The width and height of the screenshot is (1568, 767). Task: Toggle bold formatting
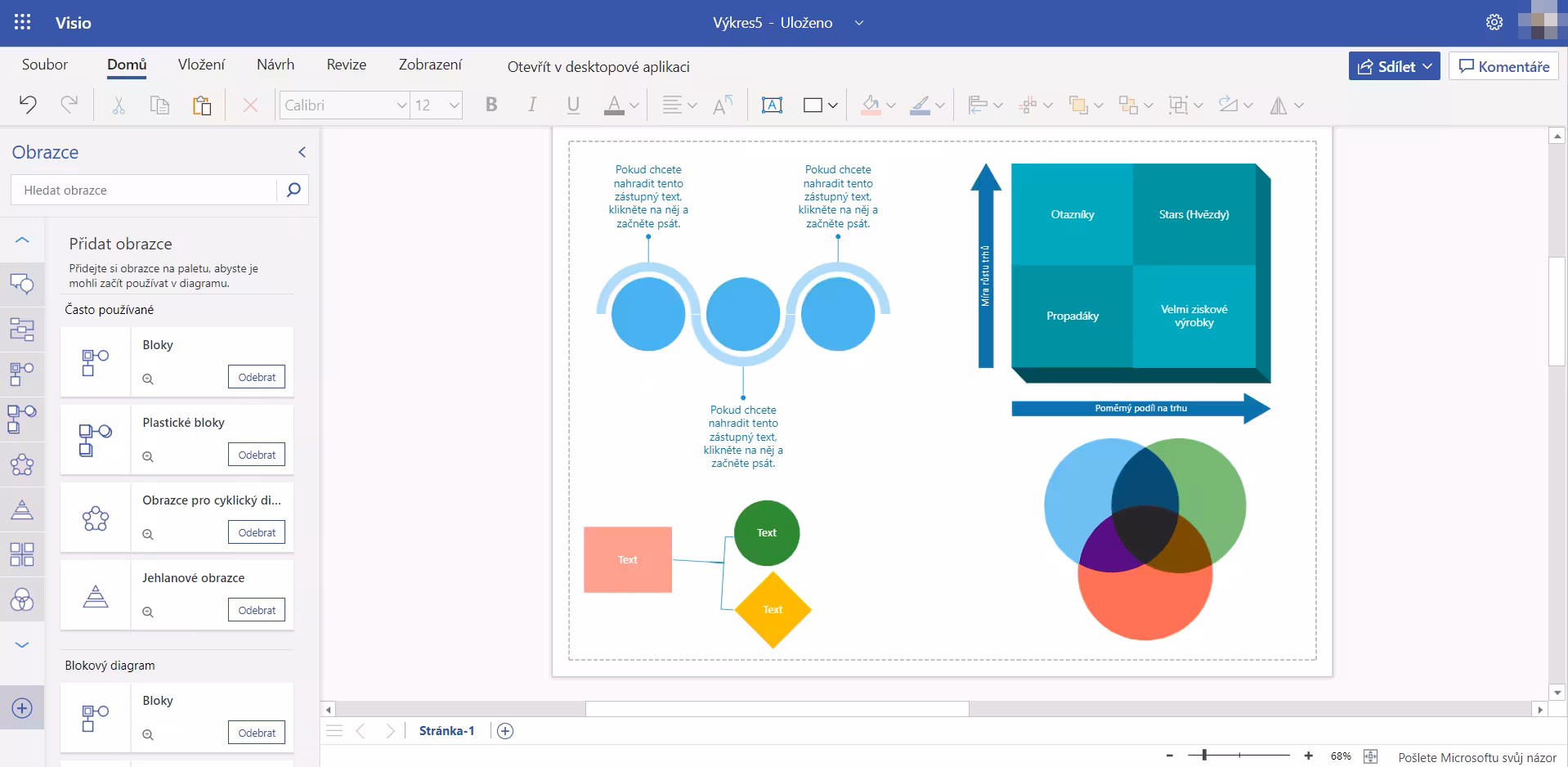[491, 105]
